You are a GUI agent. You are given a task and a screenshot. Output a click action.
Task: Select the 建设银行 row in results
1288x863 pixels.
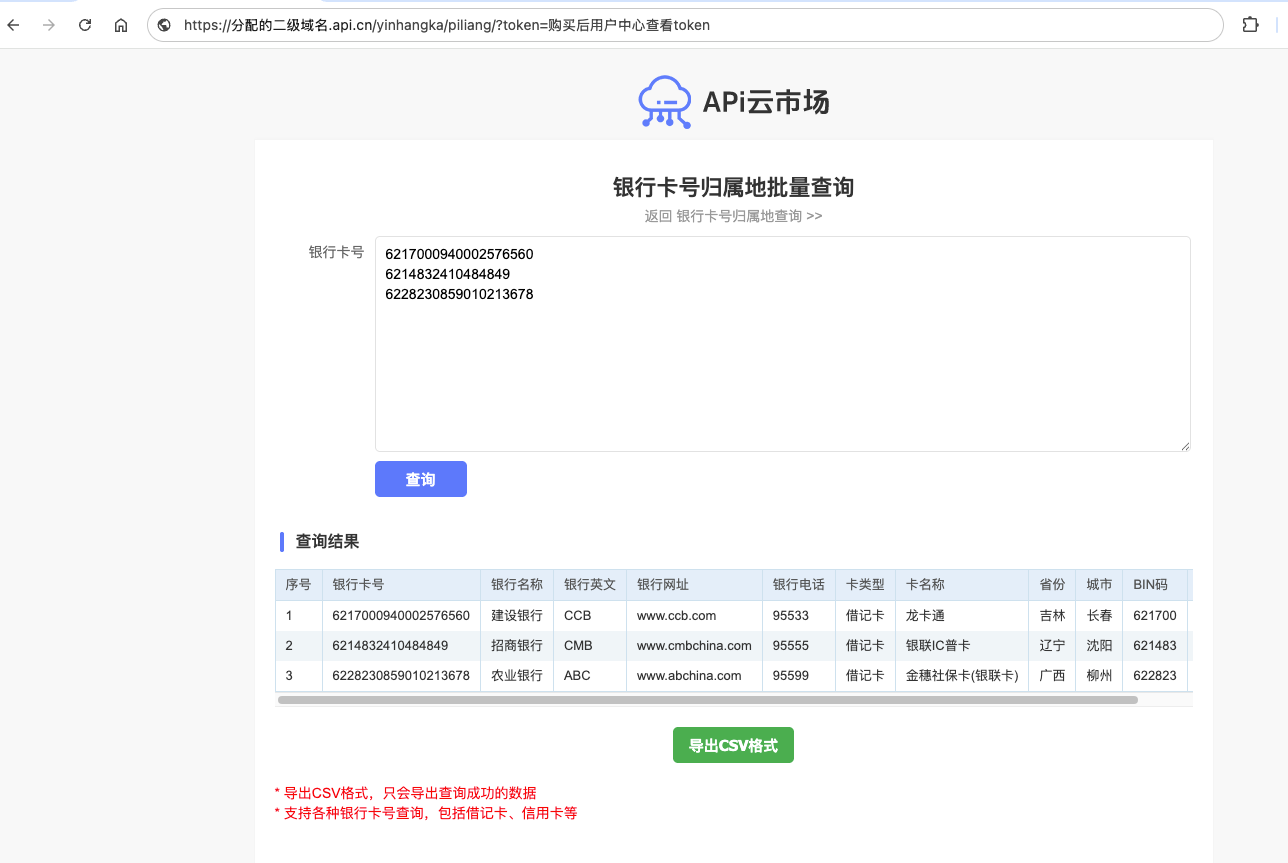point(516,616)
